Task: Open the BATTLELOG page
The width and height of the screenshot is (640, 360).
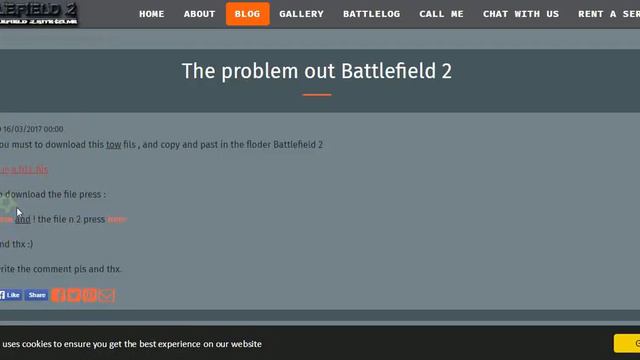Action: (x=371, y=14)
